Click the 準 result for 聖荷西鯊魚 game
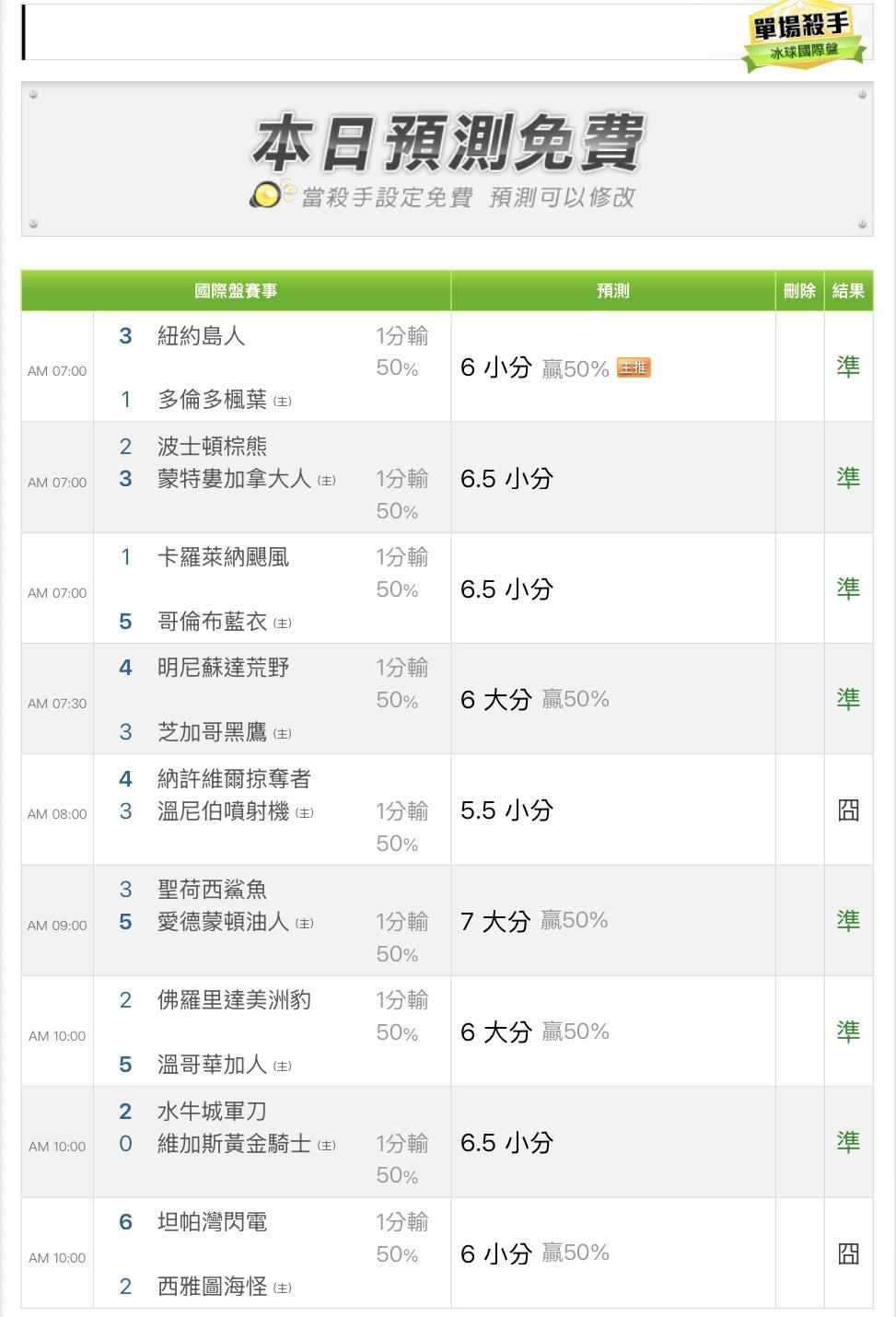This screenshot has height=1317, width=896. (x=847, y=921)
